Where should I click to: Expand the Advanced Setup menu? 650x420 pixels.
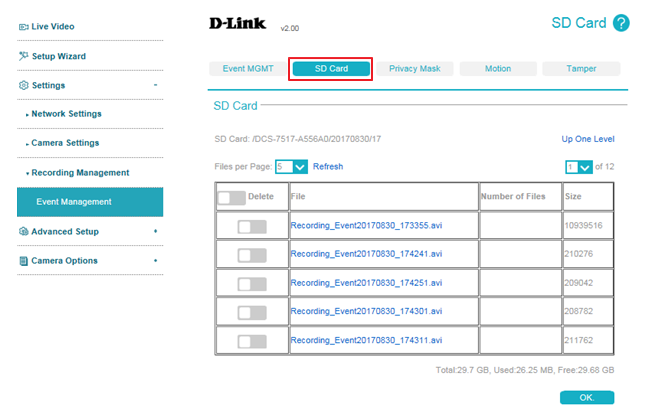pyautogui.click(x=155, y=232)
